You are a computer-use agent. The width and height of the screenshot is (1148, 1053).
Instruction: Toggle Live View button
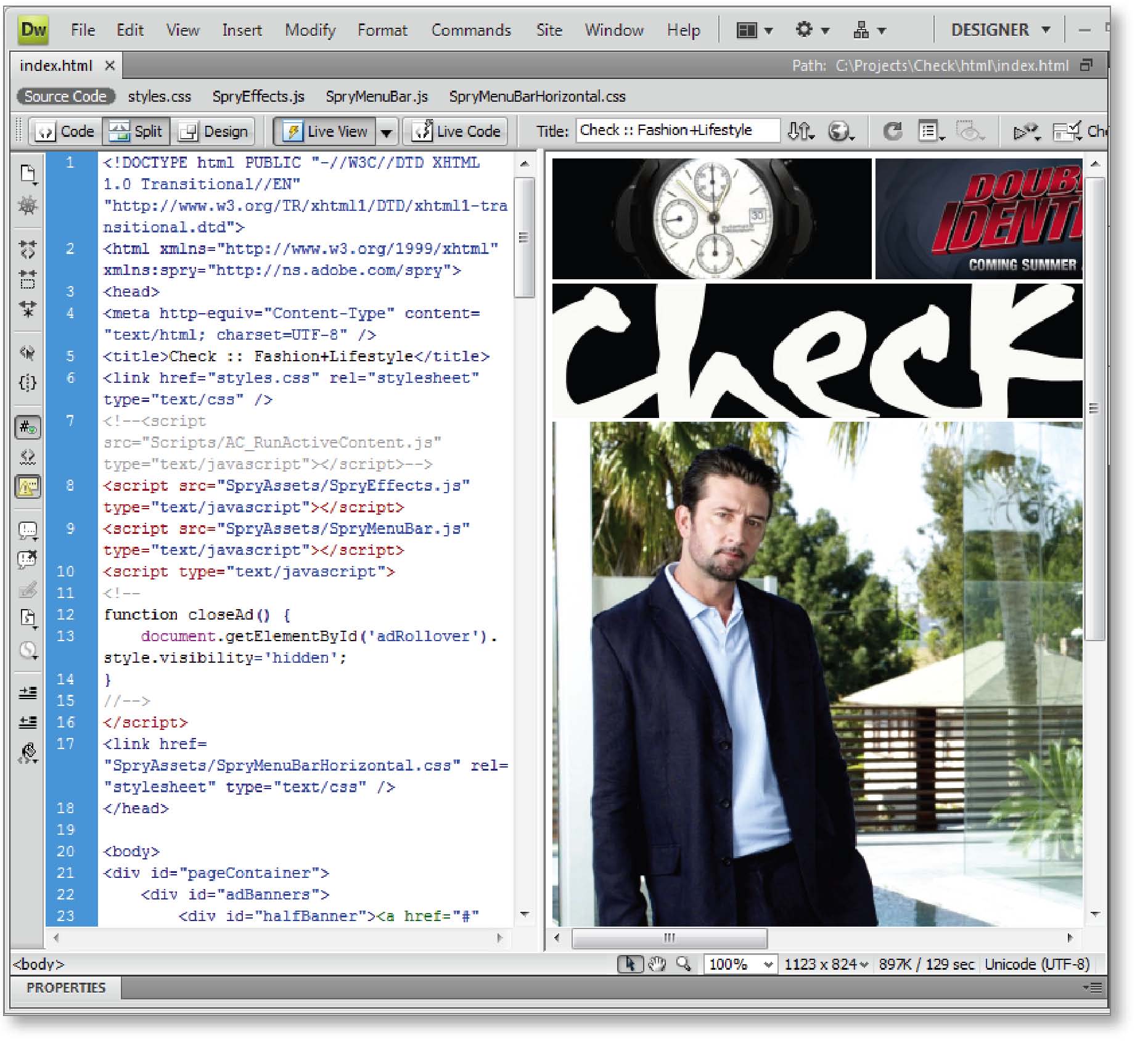325,131
